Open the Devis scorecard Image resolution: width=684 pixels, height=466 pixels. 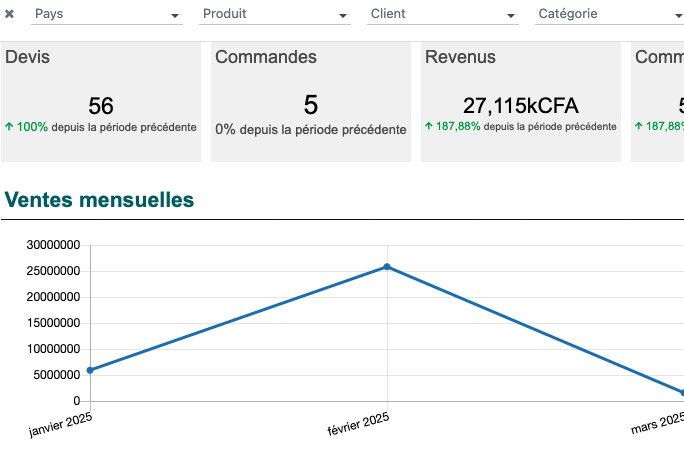(x=101, y=102)
